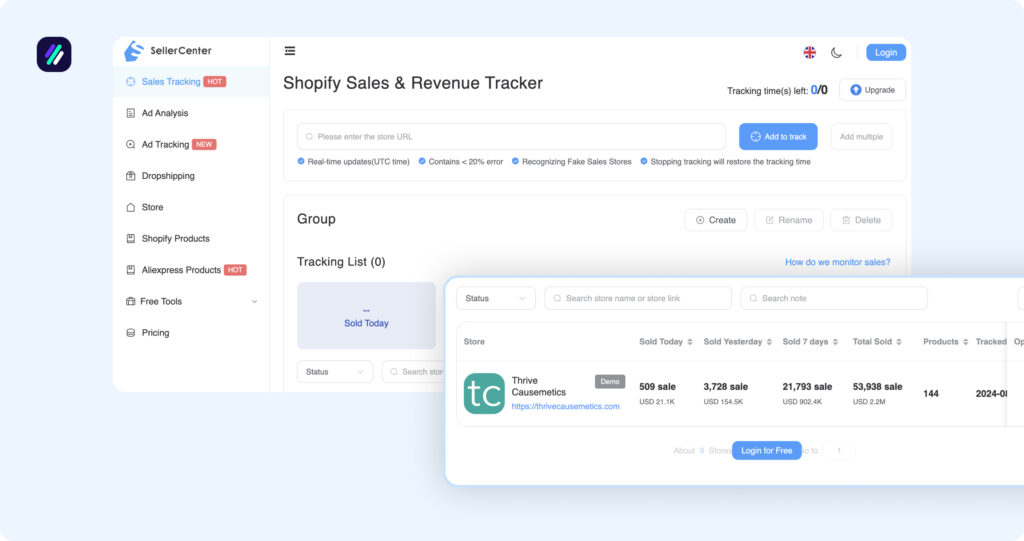
Task: Open the 'How do we monitor sales?' link
Action: click(x=837, y=262)
